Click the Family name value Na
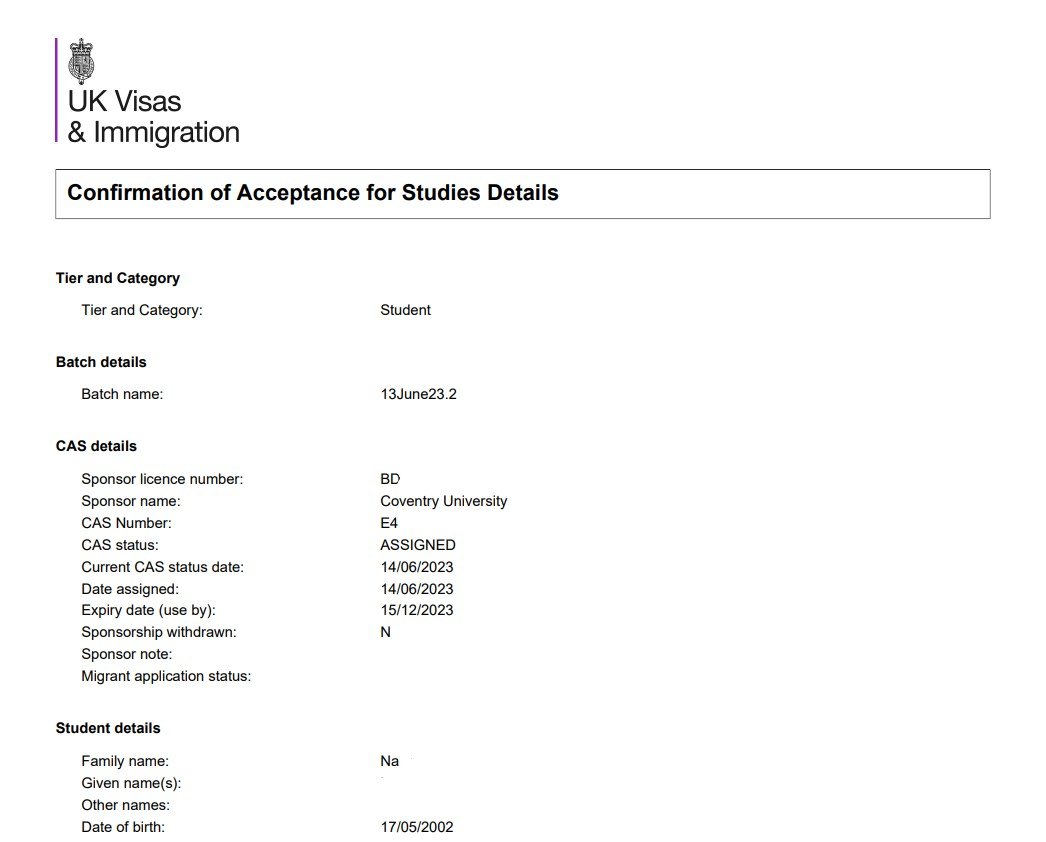 (x=389, y=761)
